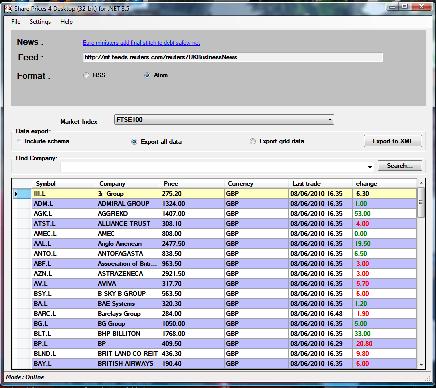436x388 pixels.
Task: Click the BHP BILLITON company cell
Action: (x=128, y=334)
